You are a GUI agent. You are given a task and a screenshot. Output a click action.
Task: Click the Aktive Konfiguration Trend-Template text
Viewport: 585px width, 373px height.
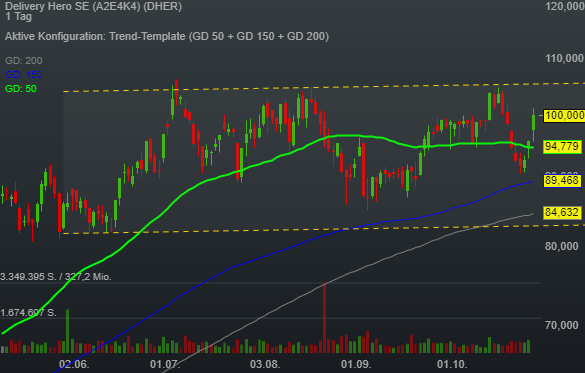coord(167,36)
